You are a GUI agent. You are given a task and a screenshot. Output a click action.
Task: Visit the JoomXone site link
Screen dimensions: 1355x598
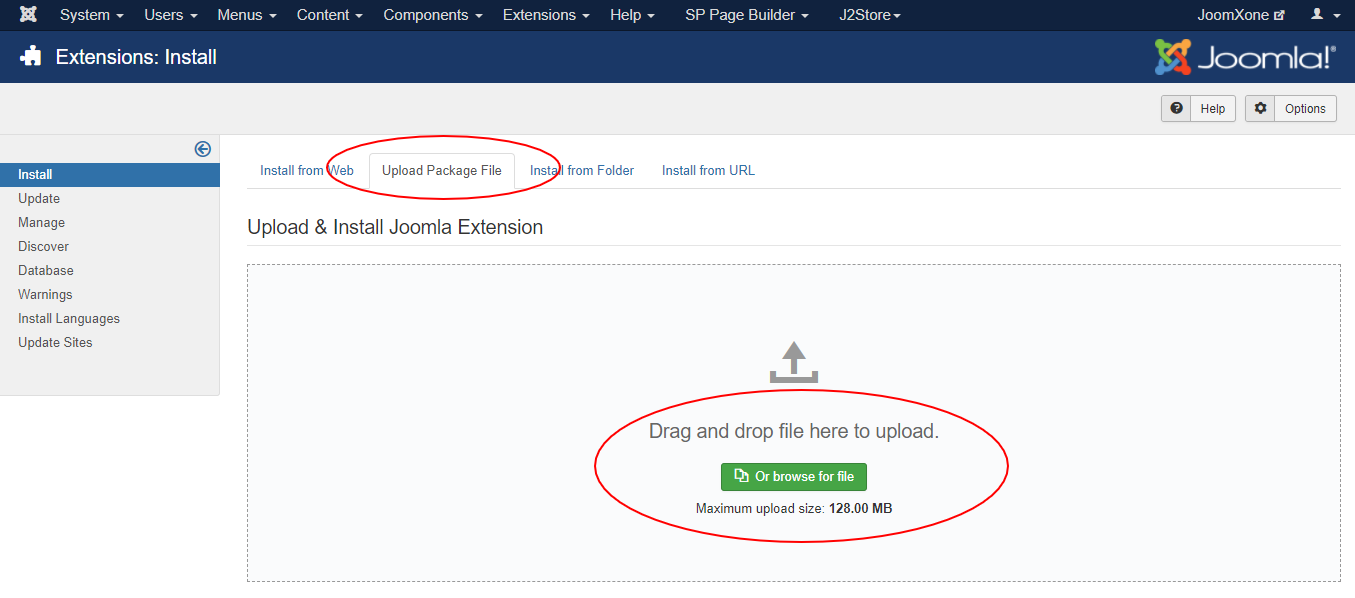tap(1240, 15)
